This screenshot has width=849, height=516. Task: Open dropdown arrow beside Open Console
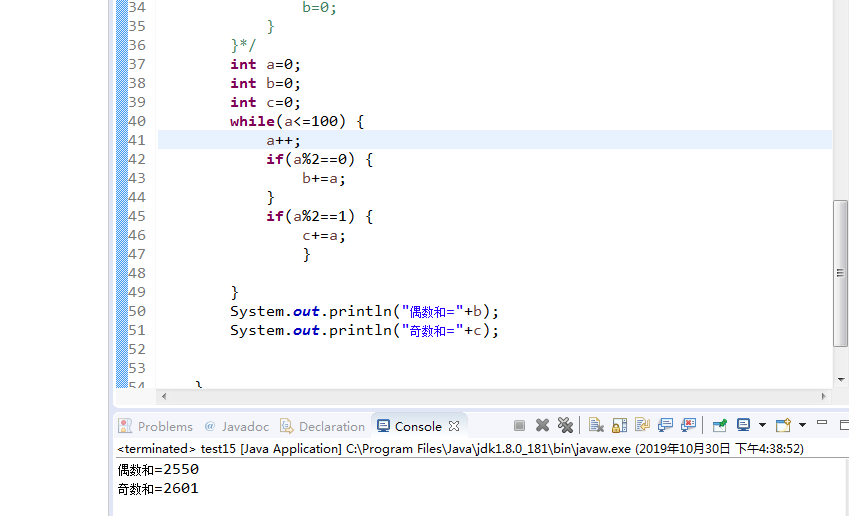[802, 425]
